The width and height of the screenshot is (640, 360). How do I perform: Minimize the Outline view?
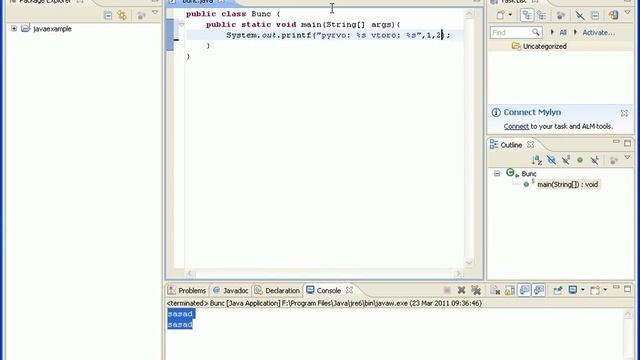tap(616, 142)
